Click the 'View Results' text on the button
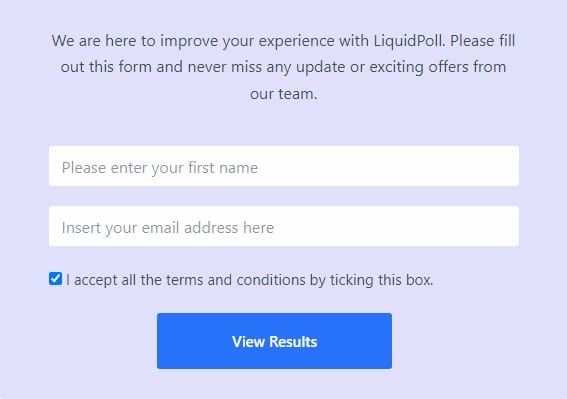This screenshot has width=567, height=399. point(274,341)
